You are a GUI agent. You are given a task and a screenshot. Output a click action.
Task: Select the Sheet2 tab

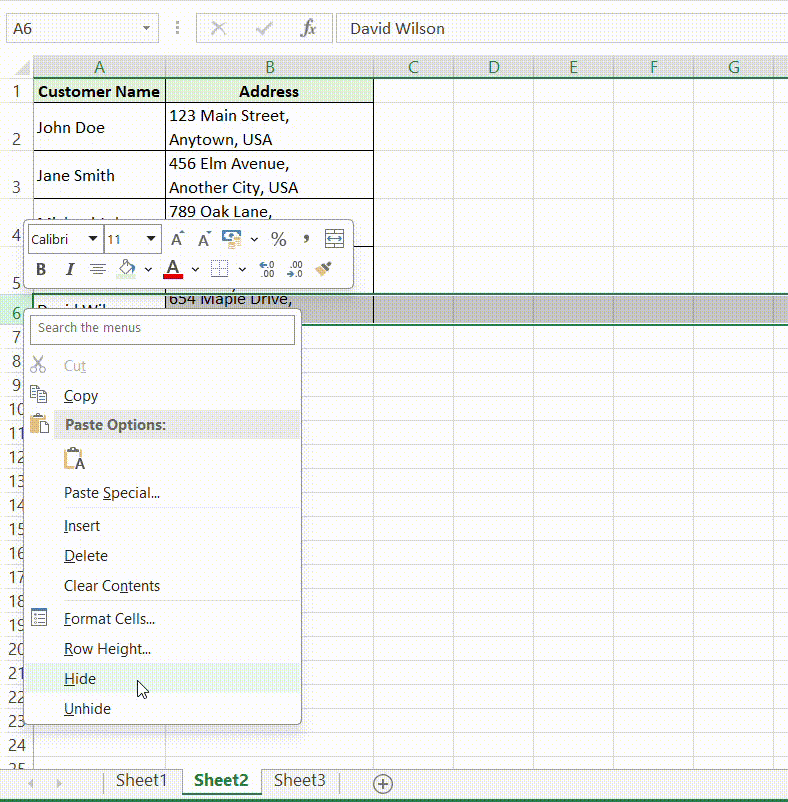pyautogui.click(x=221, y=781)
